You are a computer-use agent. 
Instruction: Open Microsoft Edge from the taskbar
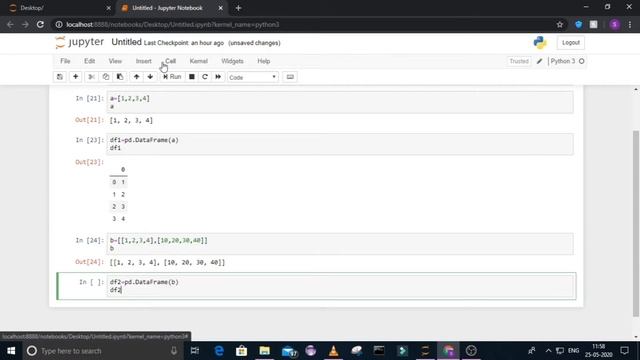[219, 351]
